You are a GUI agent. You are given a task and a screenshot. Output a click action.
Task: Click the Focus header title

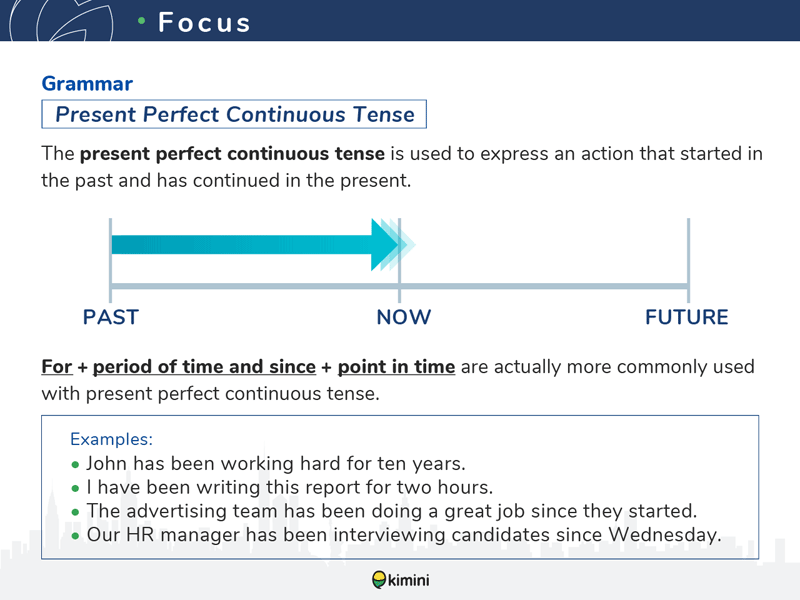click(x=204, y=22)
